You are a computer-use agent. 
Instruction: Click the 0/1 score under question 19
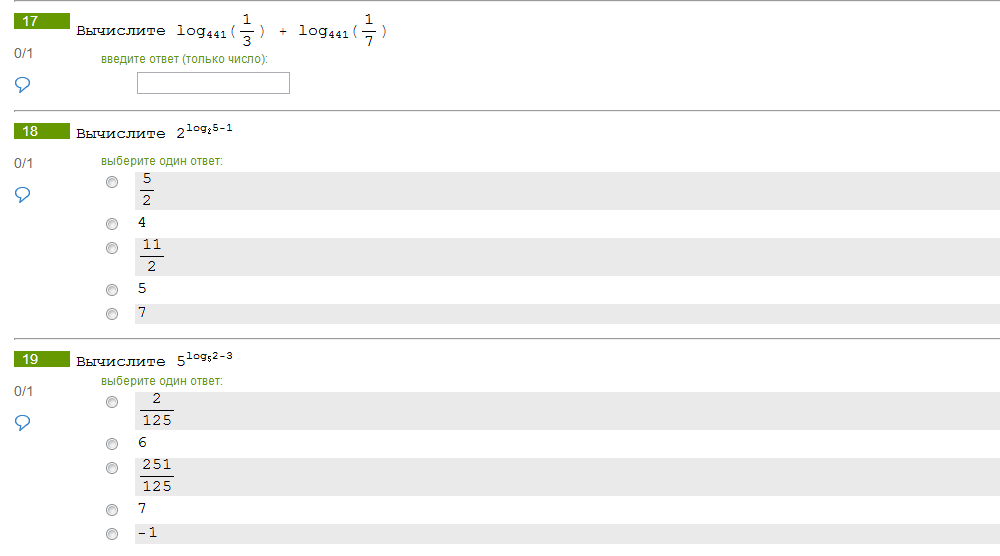pos(24,391)
